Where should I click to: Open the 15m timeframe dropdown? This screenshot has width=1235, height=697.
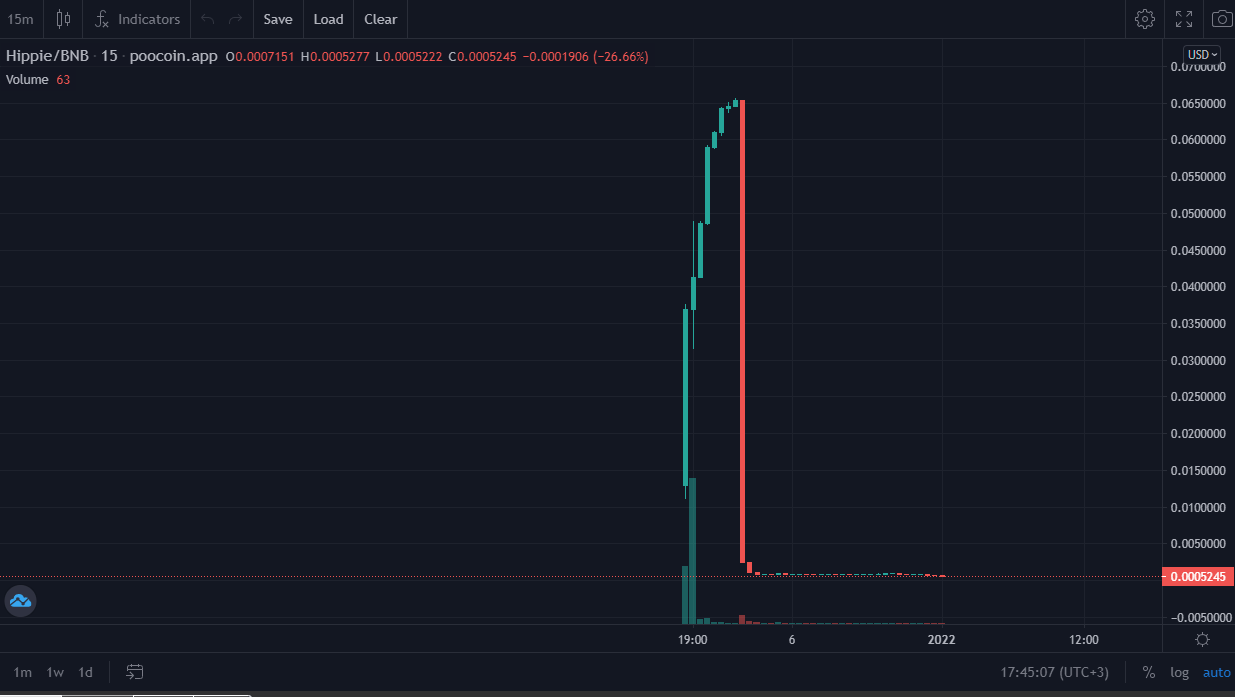[x=20, y=19]
